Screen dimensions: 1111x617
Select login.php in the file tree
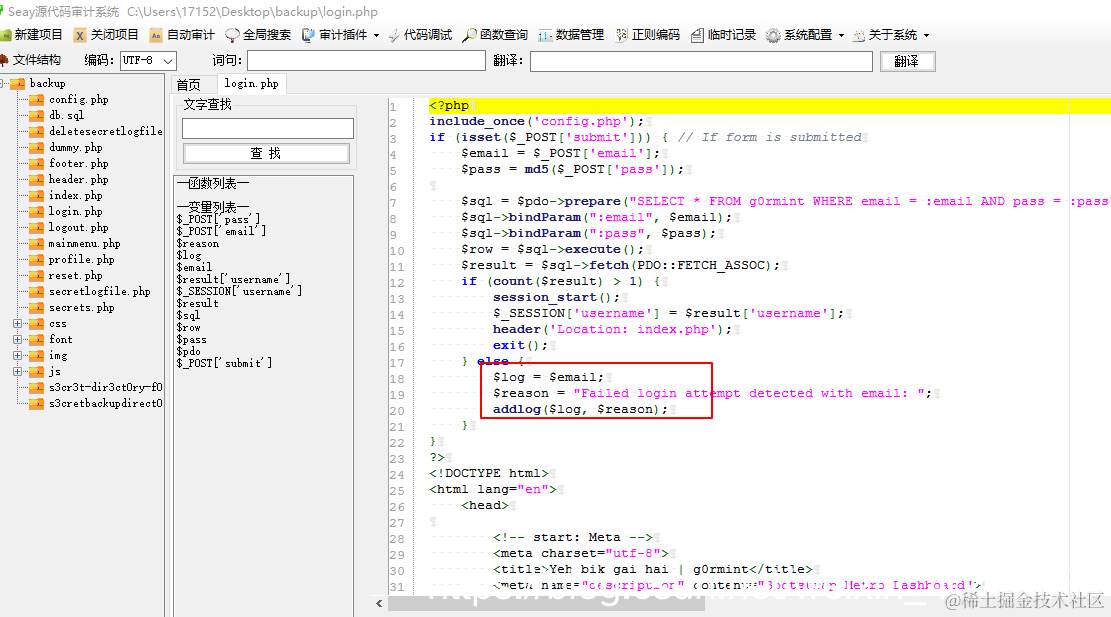[76, 212]
